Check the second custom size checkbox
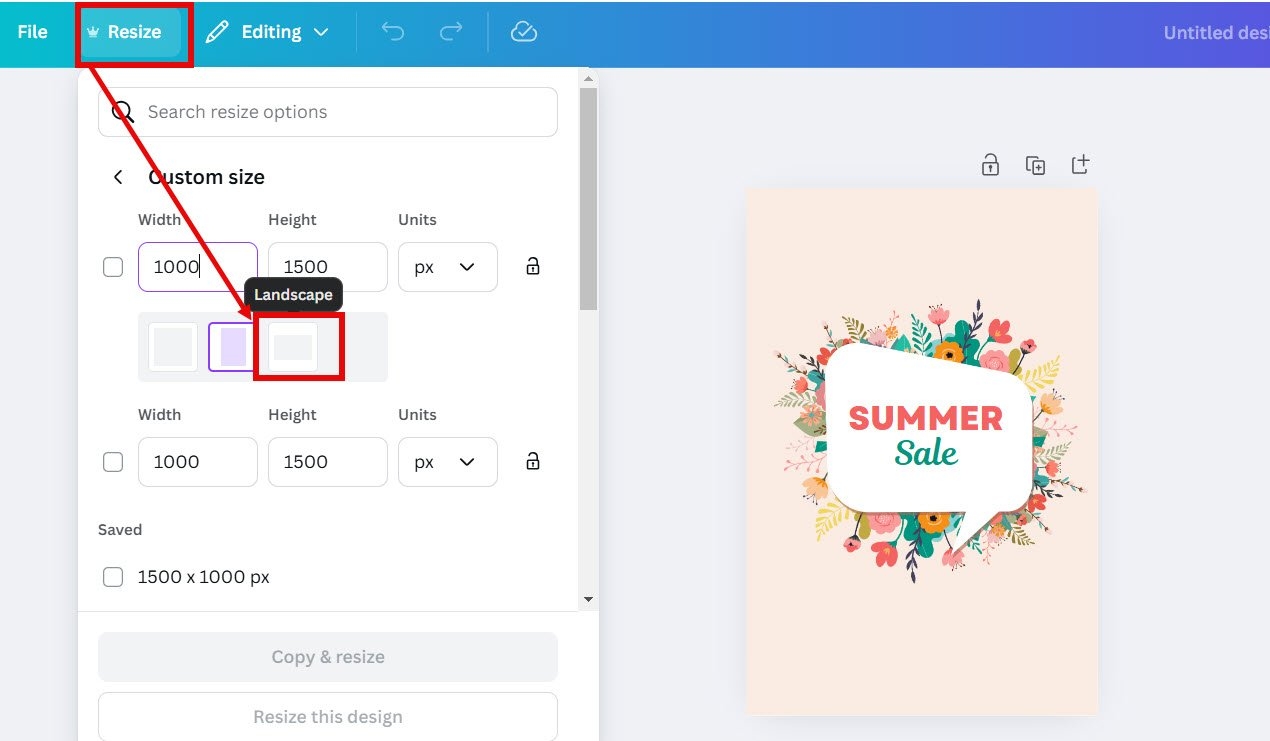 click(x=113, y=462)
